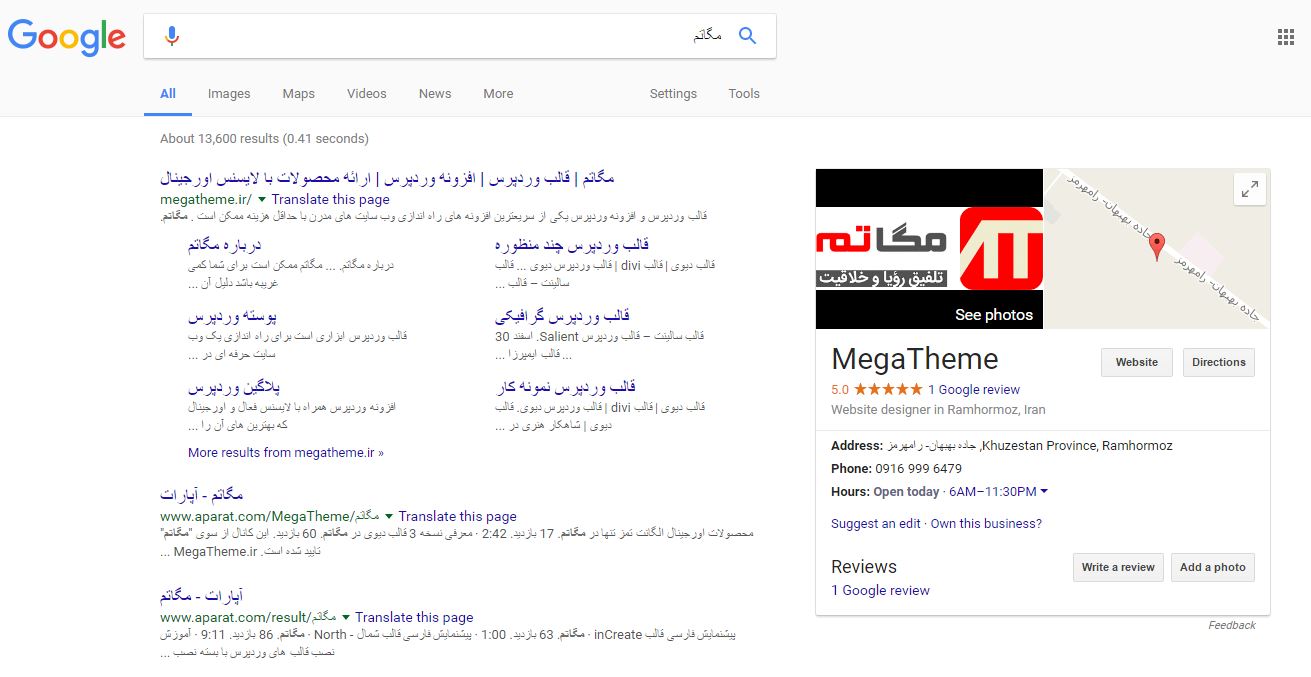Translate the aparat.com/MegaTheme result page
Screen dimensions: 1311x677
[x=457, y=517]
